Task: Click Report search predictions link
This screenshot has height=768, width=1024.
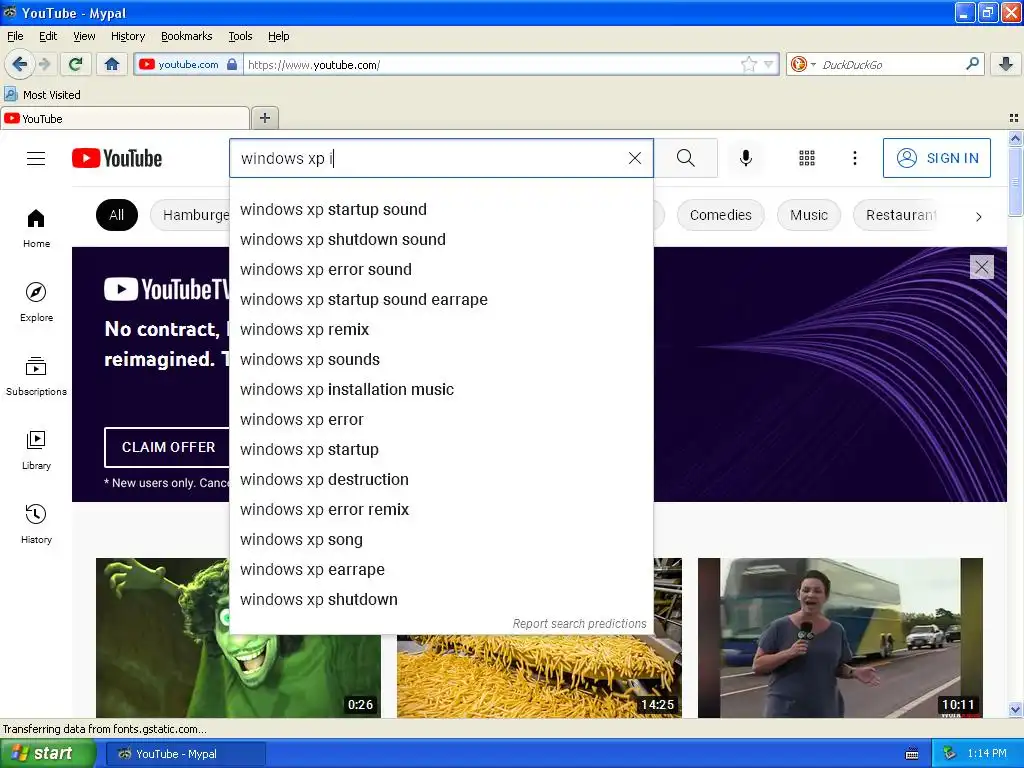Action: [x=579, y=624]
